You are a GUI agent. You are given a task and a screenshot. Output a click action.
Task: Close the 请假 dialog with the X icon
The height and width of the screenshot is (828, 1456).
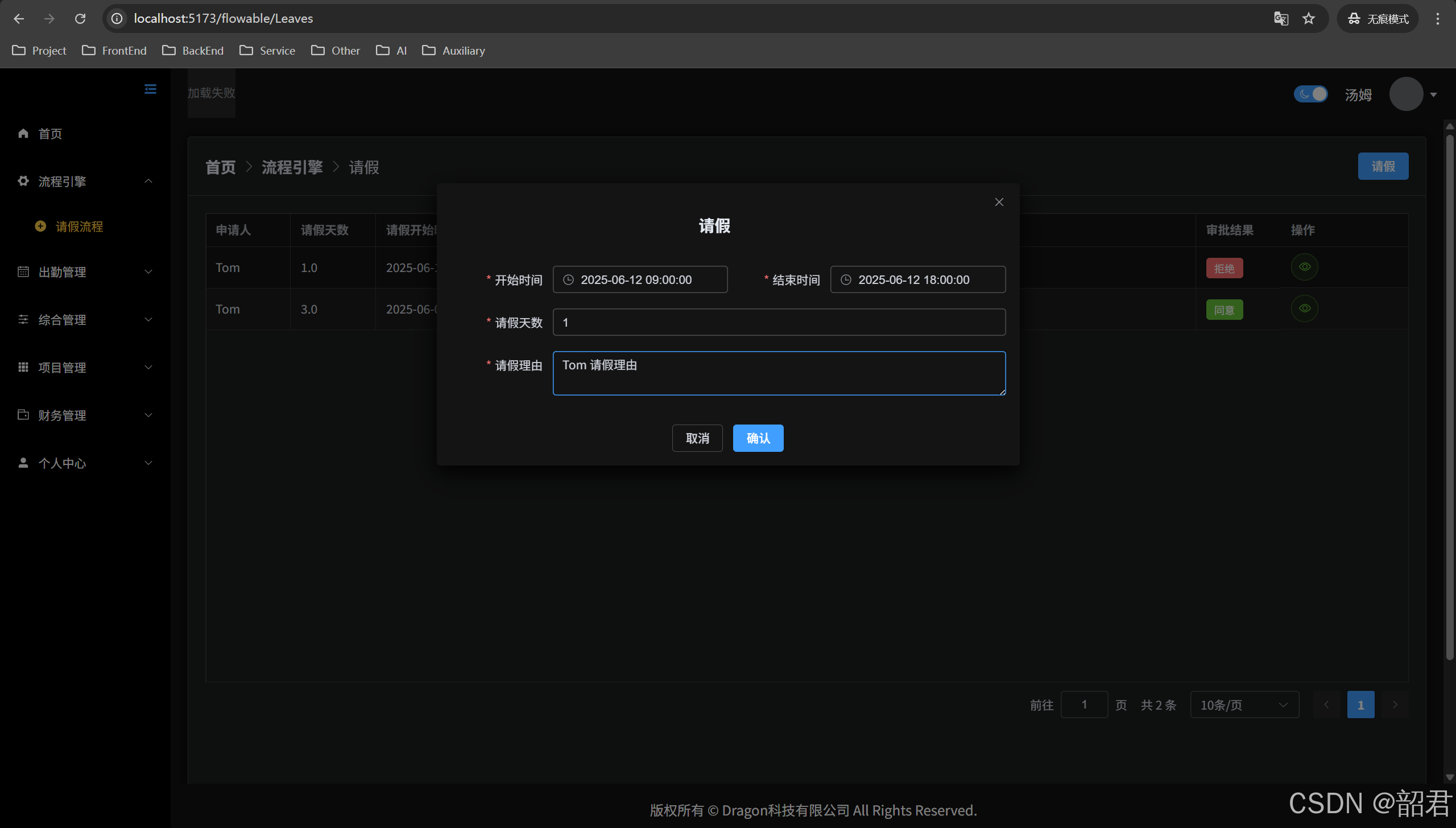pyautogui.click(x=999, y=202)
